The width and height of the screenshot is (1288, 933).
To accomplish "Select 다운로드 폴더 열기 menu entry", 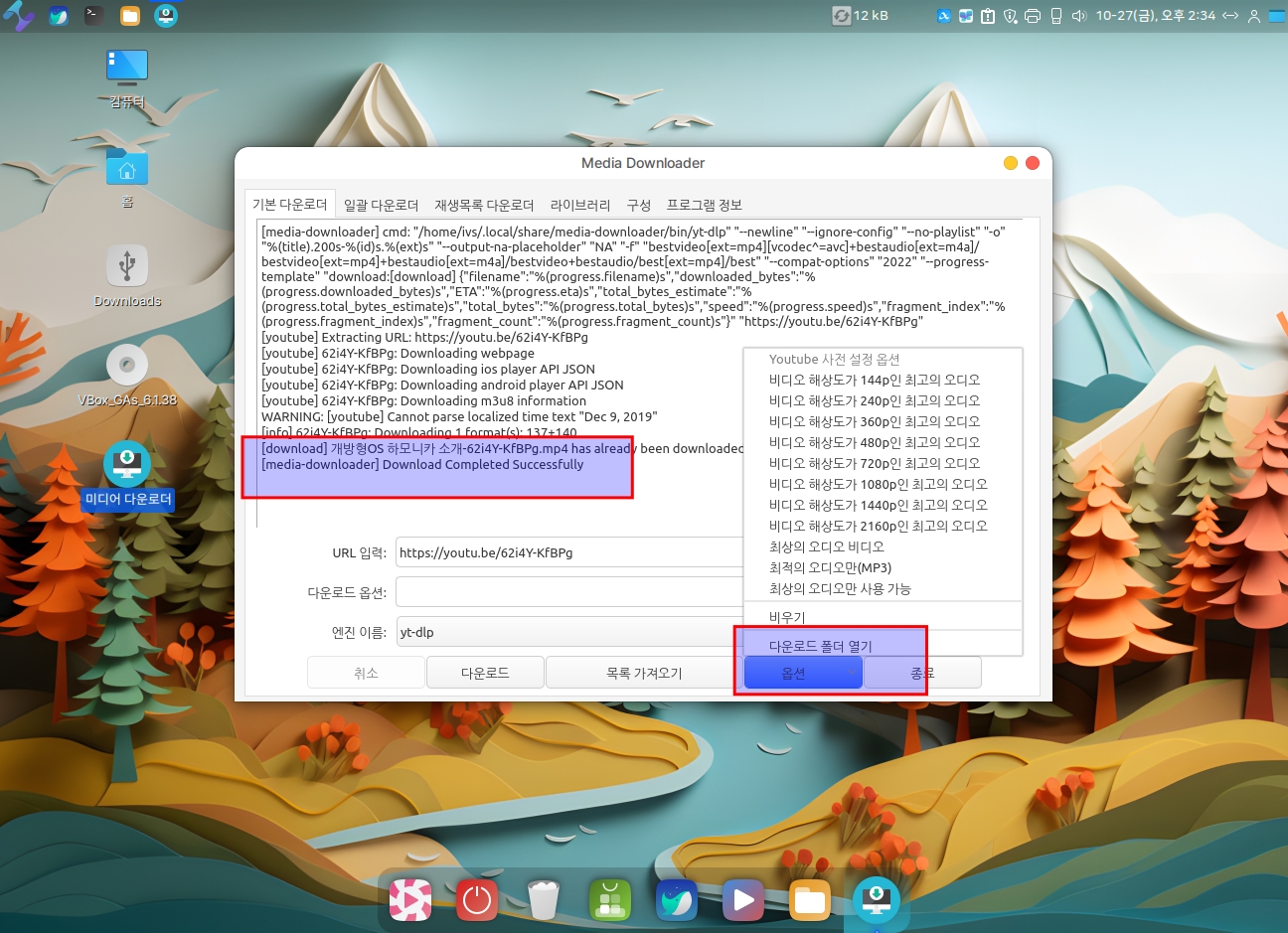I will click(820, 646).
